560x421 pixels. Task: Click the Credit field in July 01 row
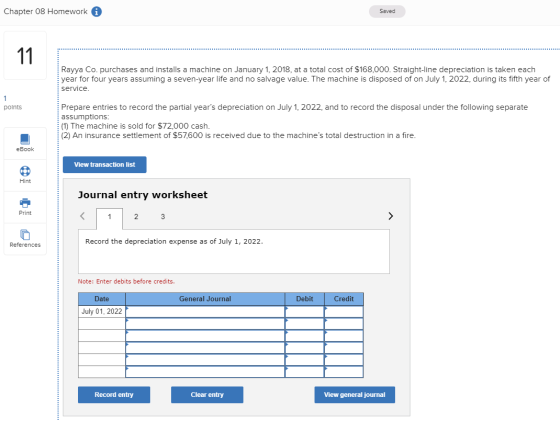[x=344, y=312]
